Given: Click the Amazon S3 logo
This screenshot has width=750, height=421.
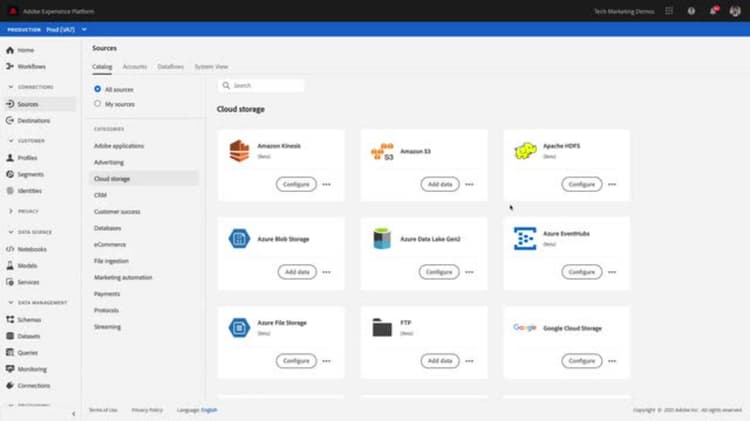Looking at the screenshot, I should tap(382, 152).
